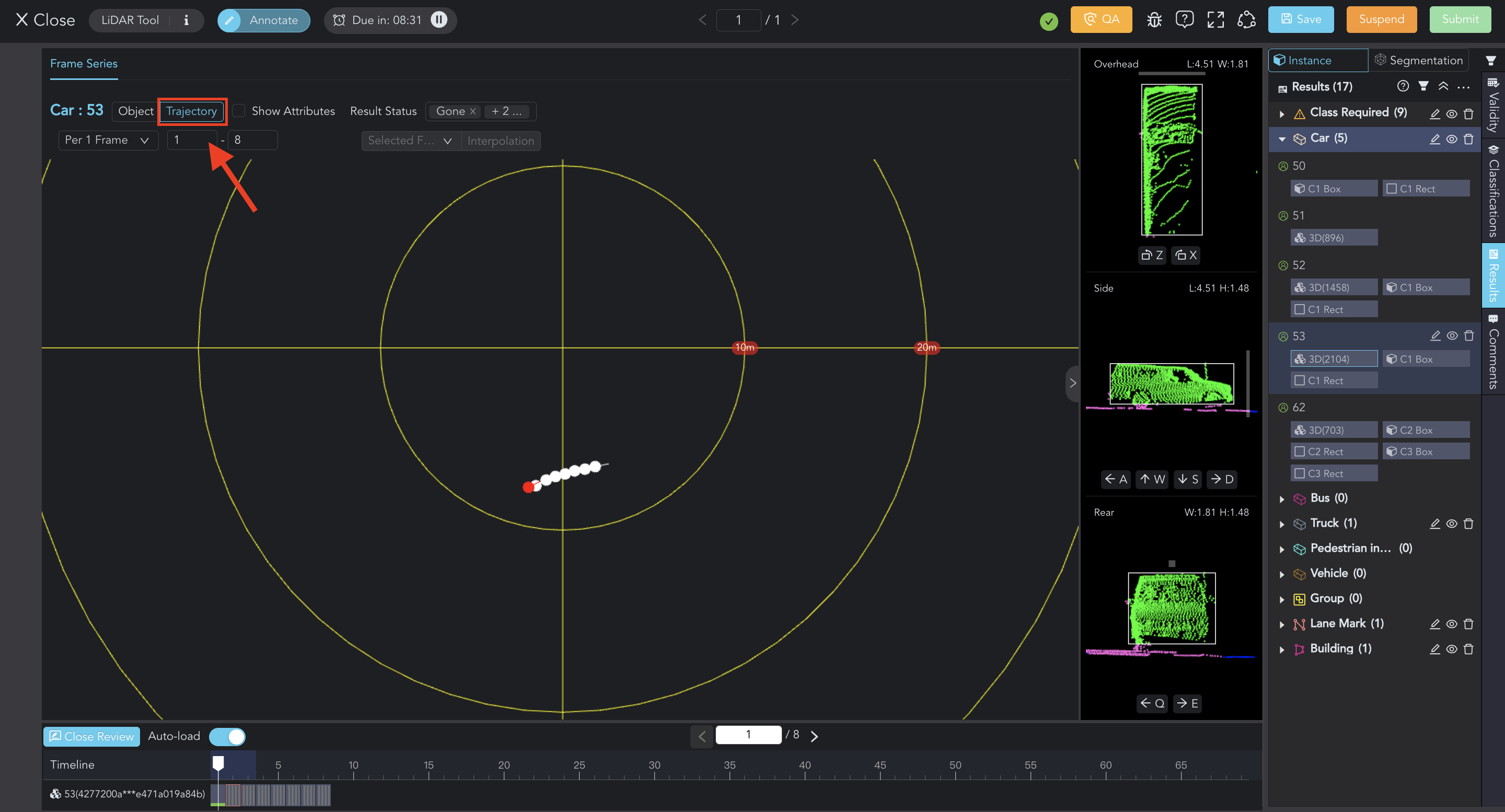Toggle visibility of Car instance 52
Image resolution: width=1505 pixels, height=812 pixels.
[1450, 265]
